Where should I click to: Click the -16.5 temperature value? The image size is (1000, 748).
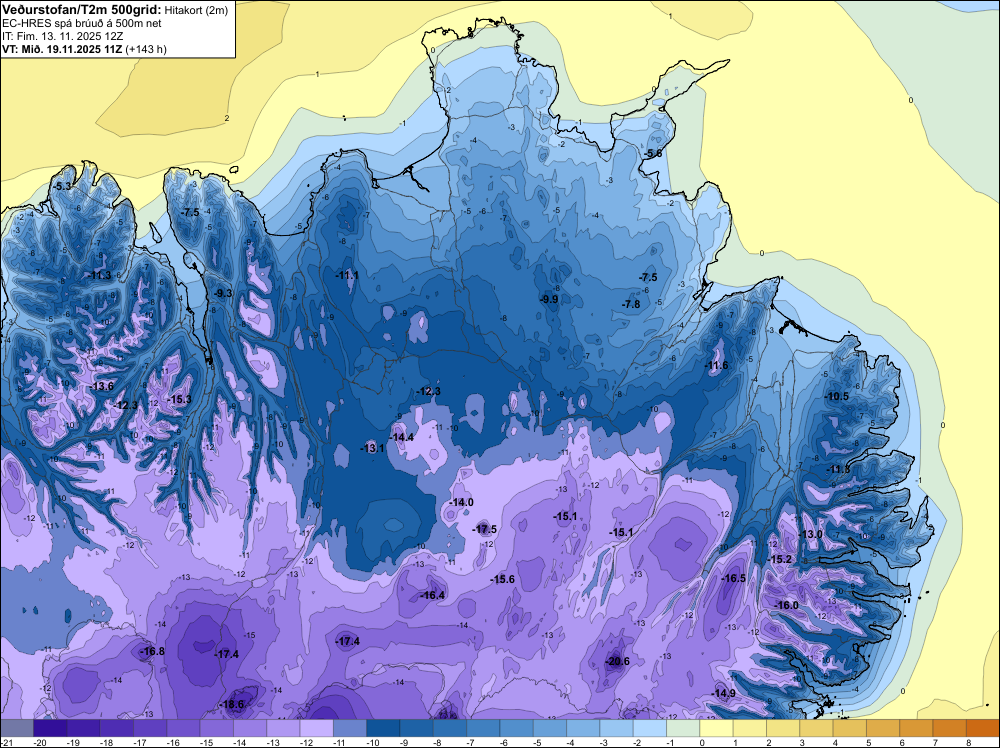[733, 578]
